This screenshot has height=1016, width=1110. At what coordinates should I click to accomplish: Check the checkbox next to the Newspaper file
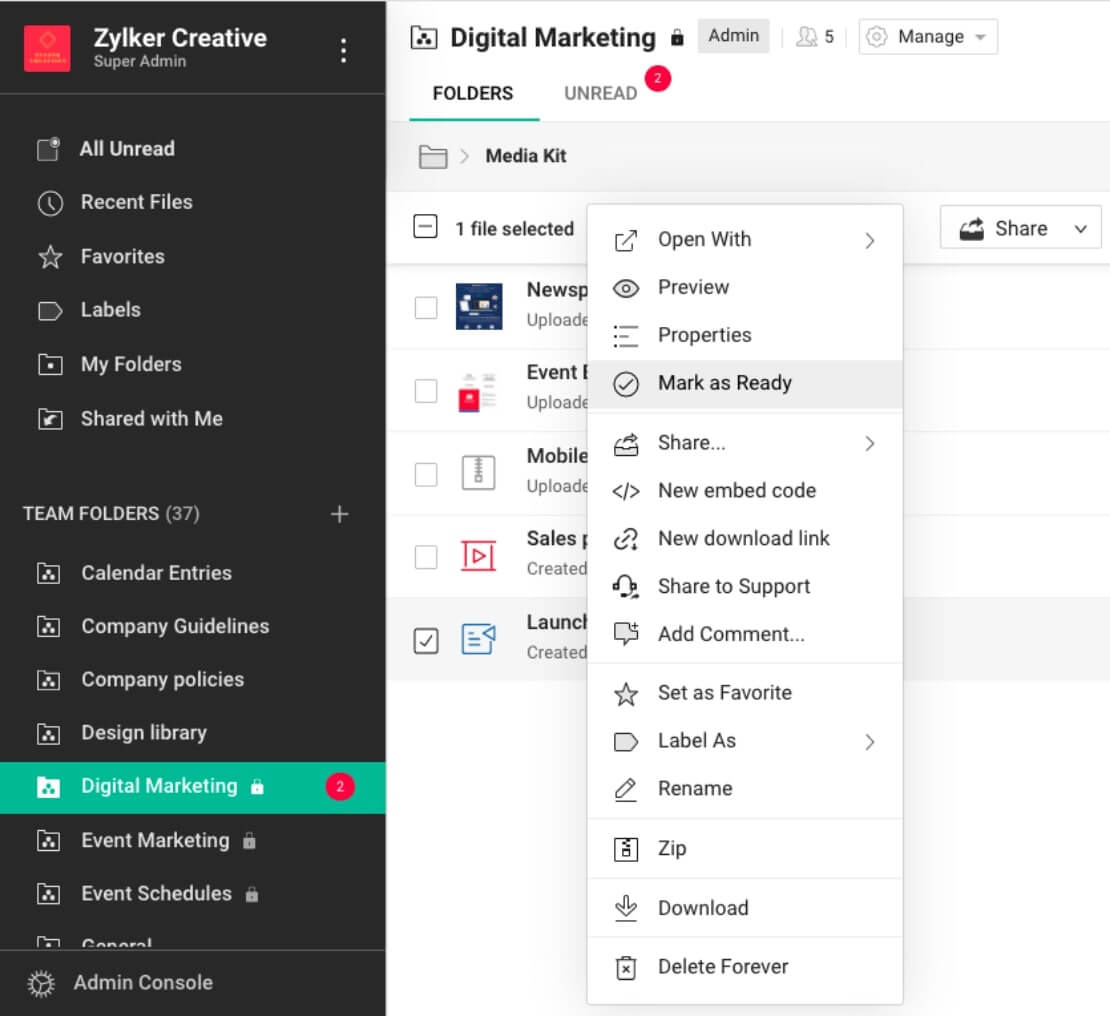426,307
